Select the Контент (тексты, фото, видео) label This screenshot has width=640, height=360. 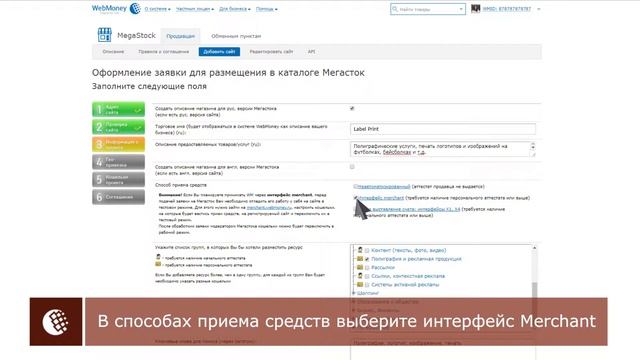coord(409,250)
